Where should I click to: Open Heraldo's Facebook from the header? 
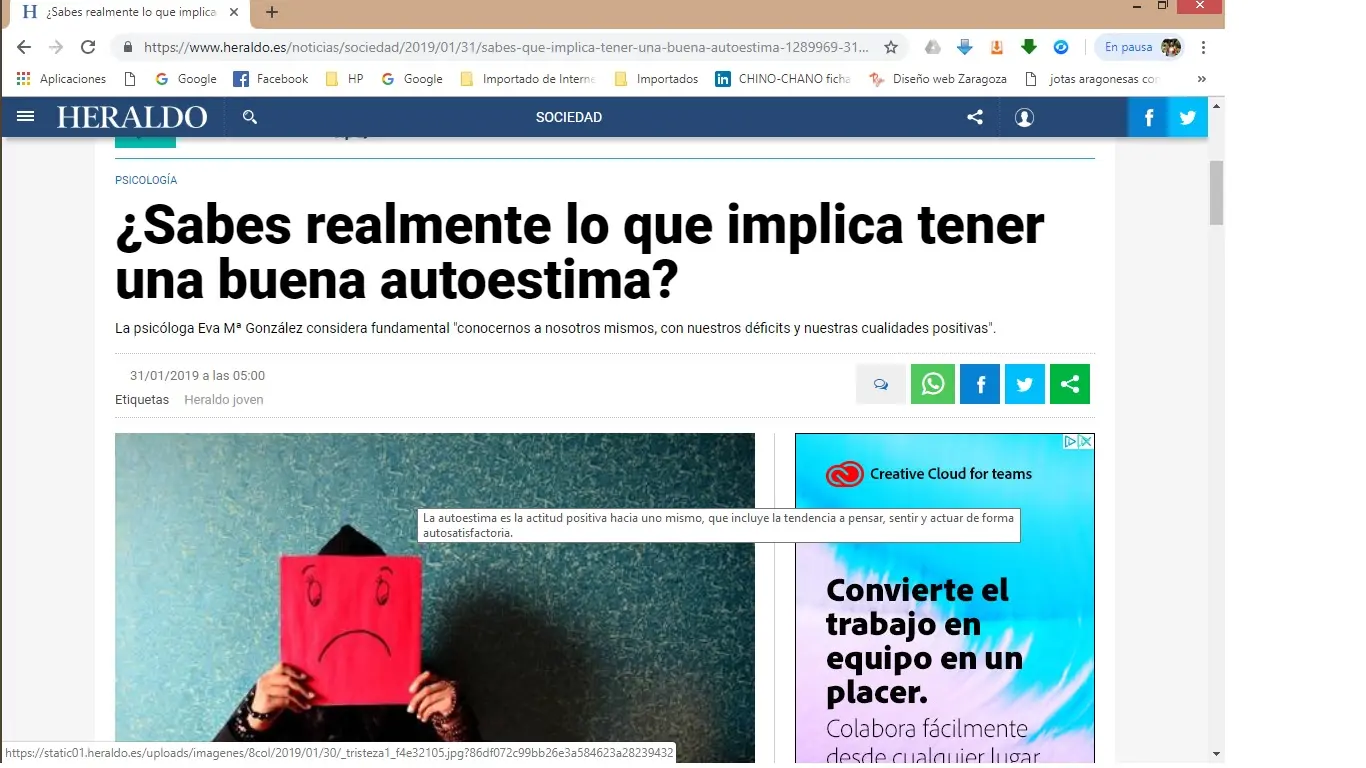click(1148, 117)
